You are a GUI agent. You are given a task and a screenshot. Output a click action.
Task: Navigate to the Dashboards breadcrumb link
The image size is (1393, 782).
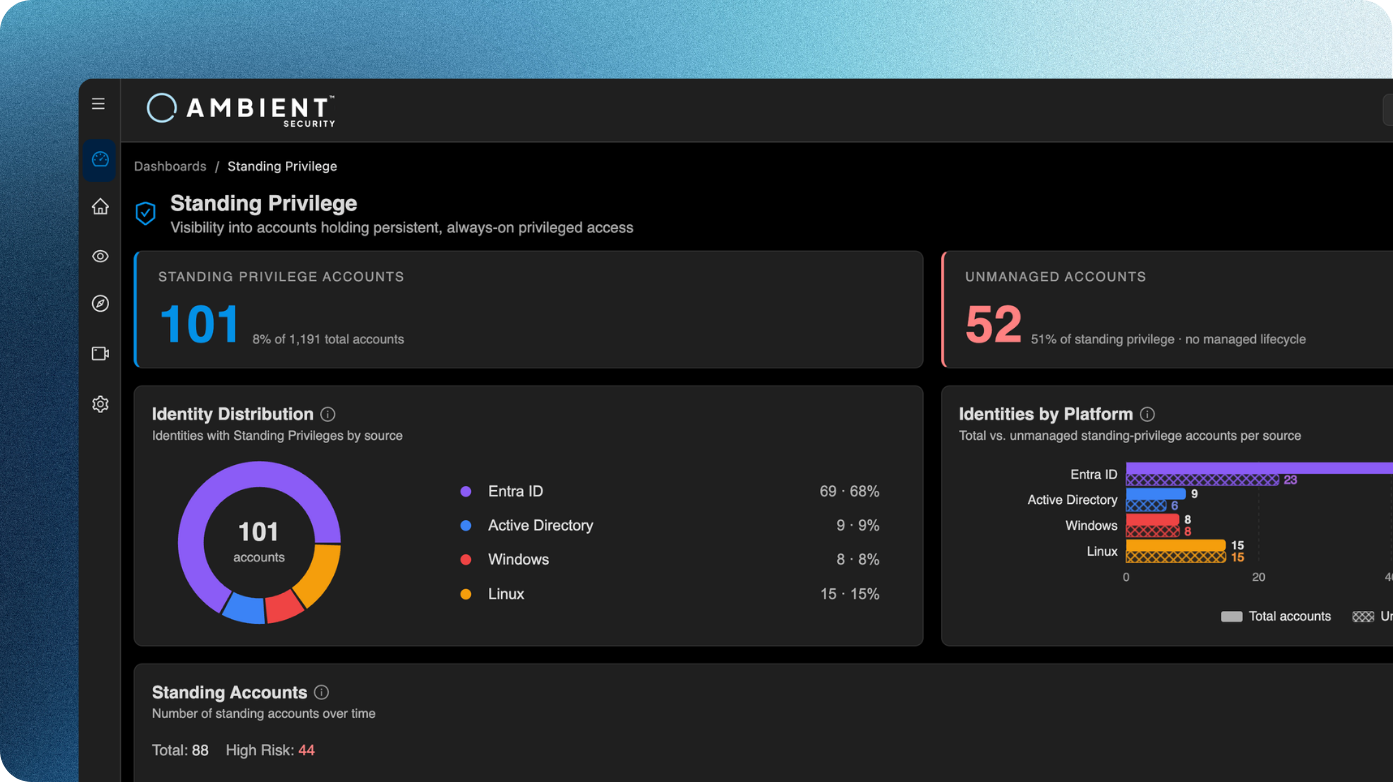[x=170, y=167]
